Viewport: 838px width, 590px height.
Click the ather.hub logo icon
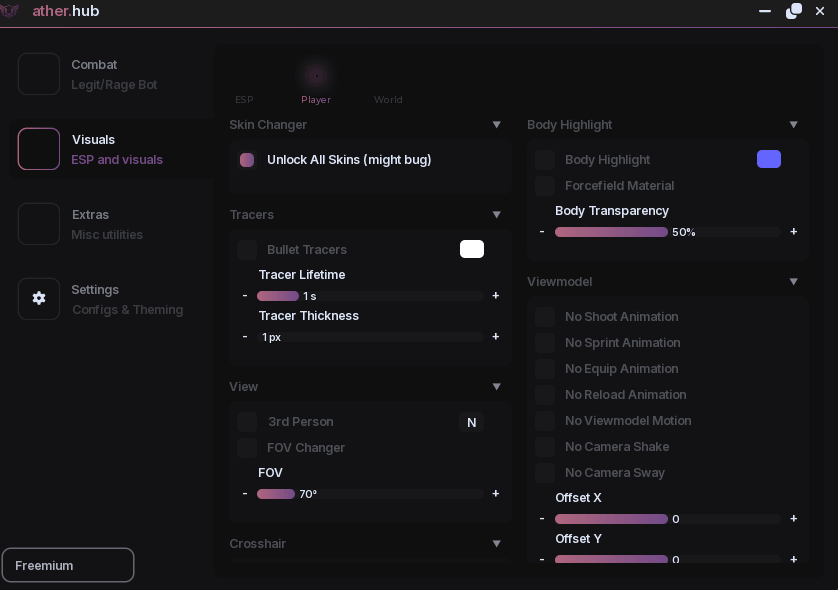[10, 11]
